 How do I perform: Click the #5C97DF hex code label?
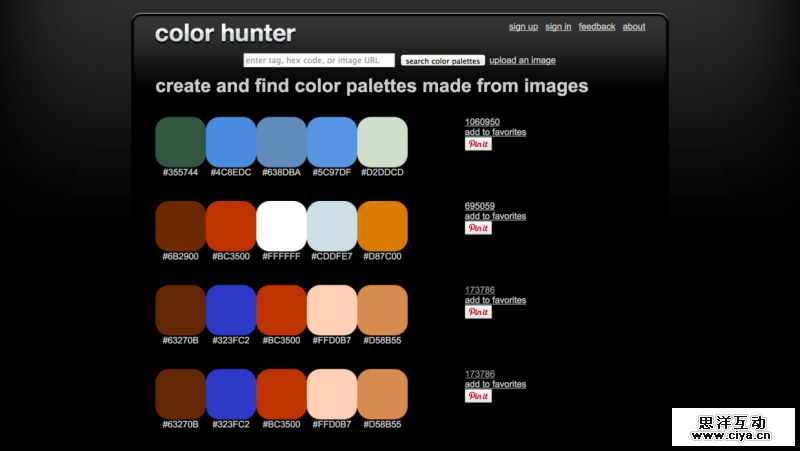click(332, 172)
